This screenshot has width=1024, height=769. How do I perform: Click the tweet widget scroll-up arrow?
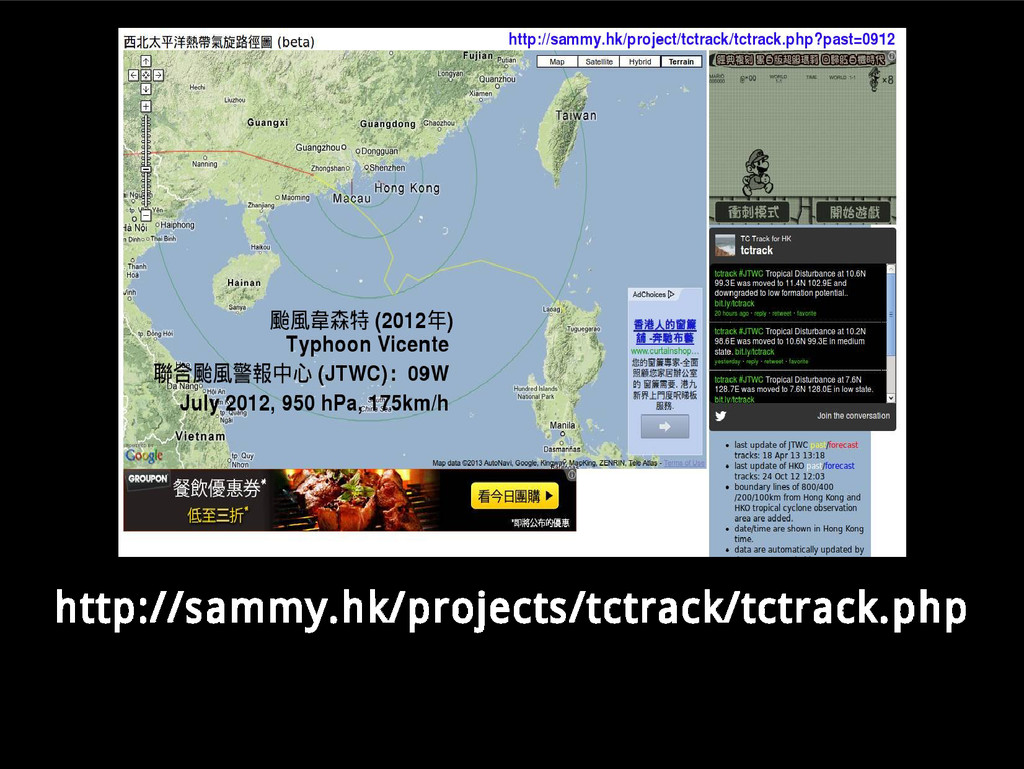pos(891,269)
